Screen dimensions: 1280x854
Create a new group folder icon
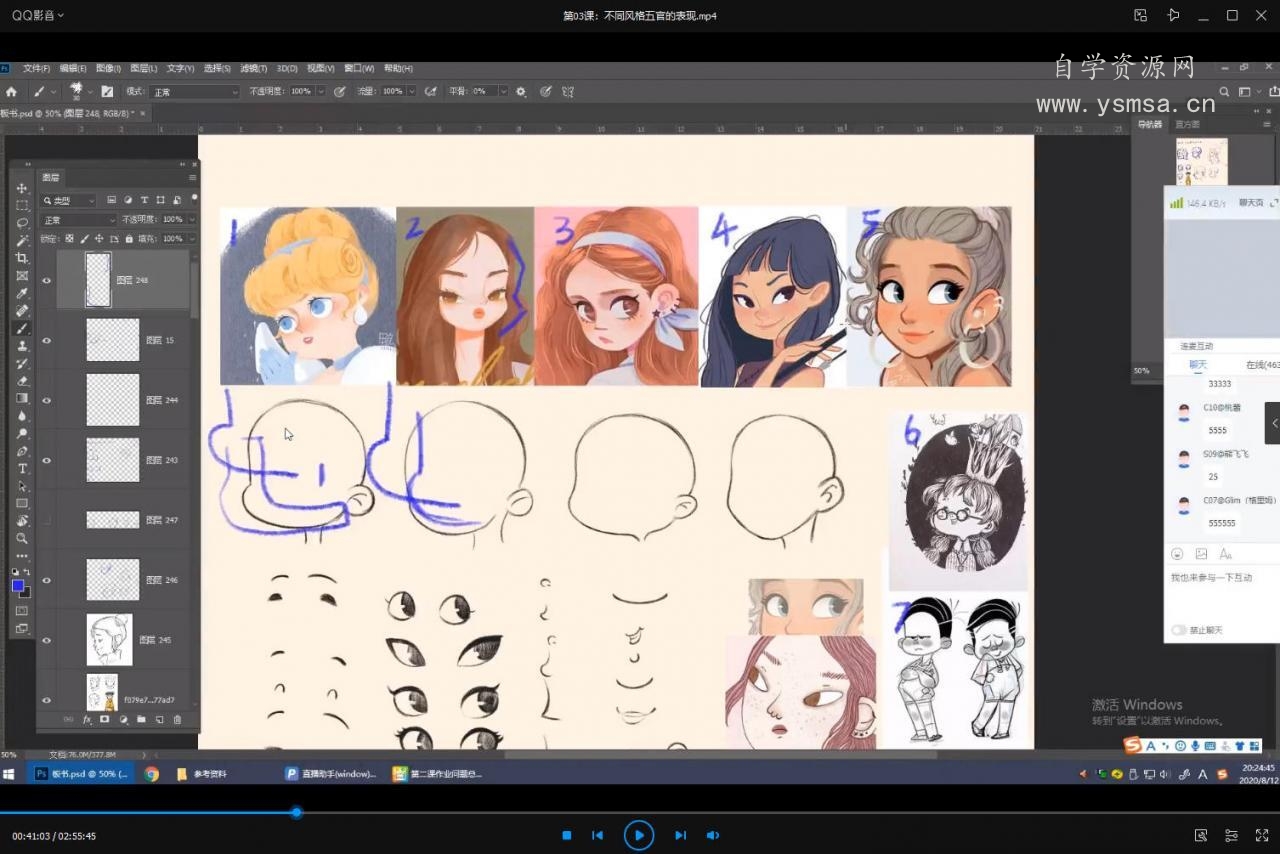pyautogui.click(x=142, y=719)
